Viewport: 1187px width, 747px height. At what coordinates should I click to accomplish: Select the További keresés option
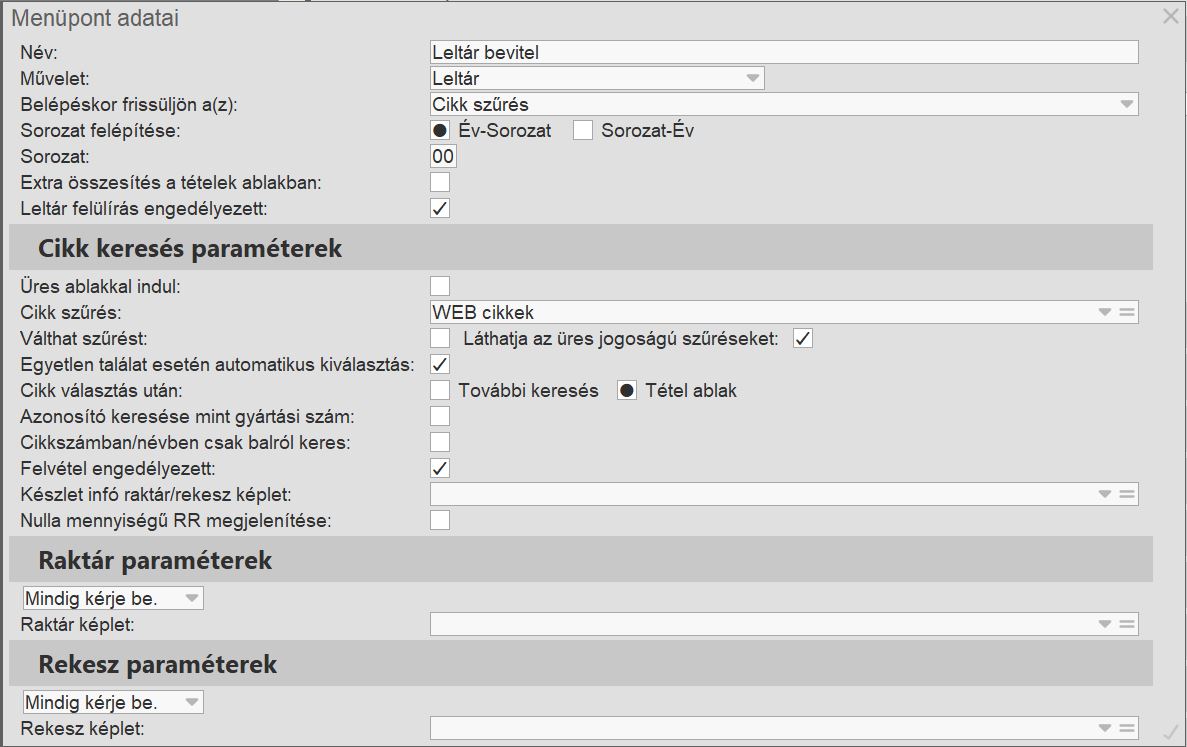point(440,390)
